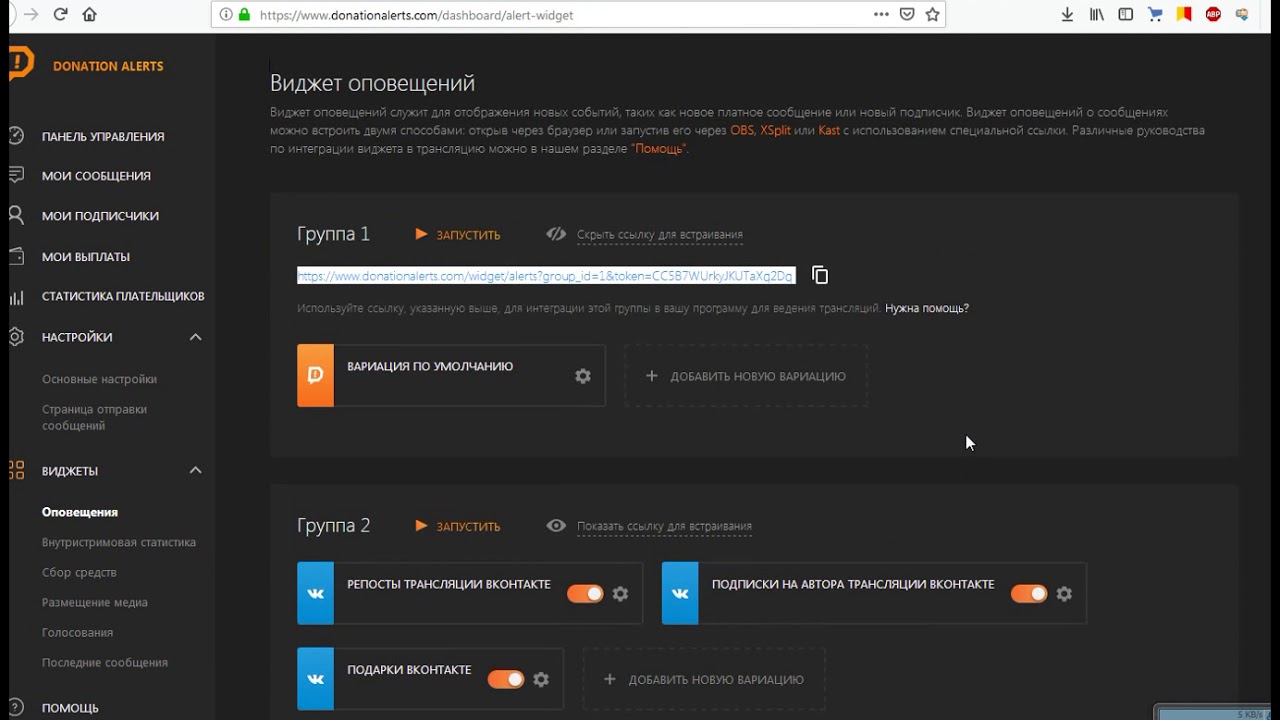Click the browser address bar URL
This screenshot has height=720, width=1280.
click(x=416, y=15)
